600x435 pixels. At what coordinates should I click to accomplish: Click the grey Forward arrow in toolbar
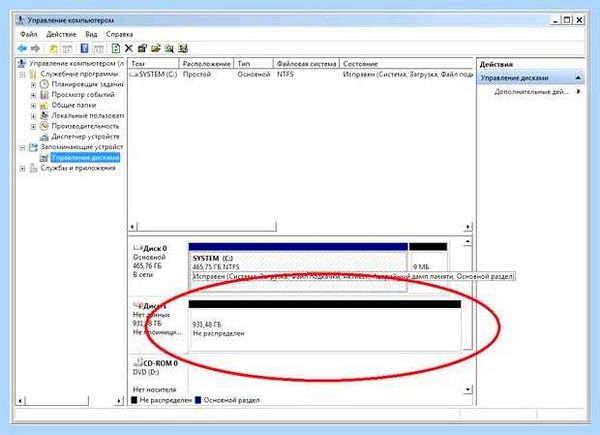click(36, 48)
